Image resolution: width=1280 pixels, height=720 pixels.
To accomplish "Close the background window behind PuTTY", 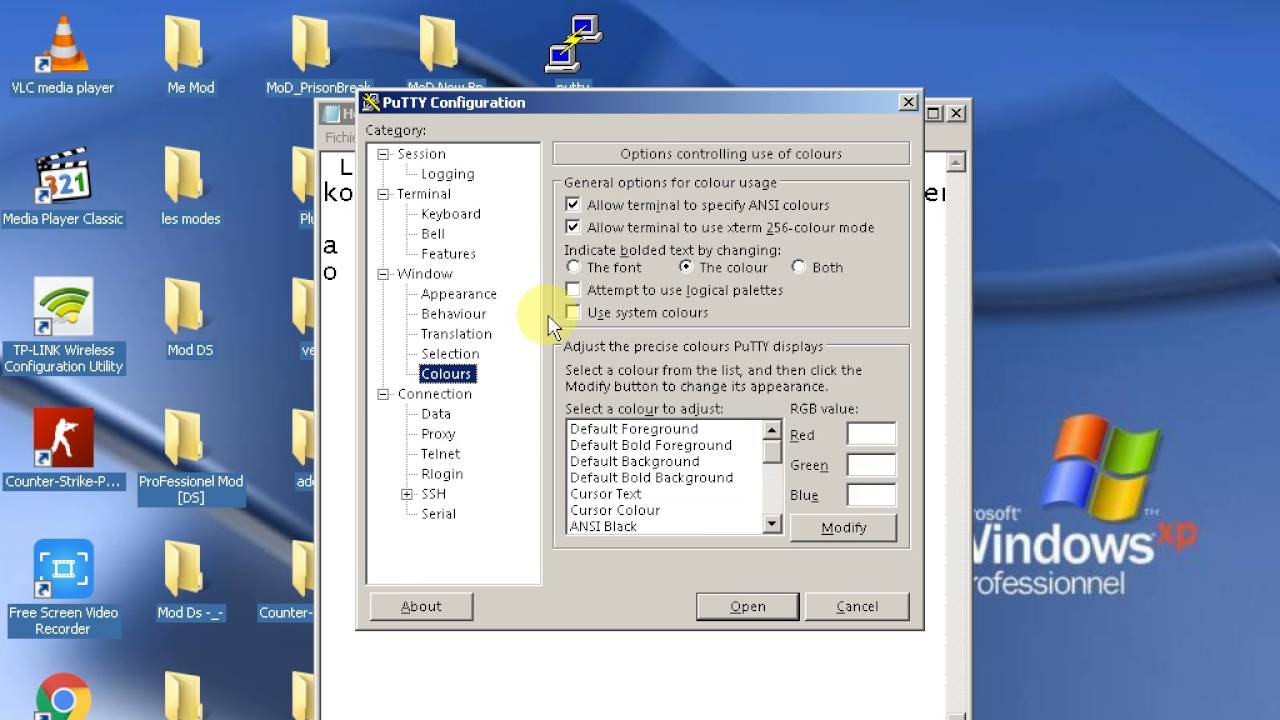I will (x=956, y=113).
